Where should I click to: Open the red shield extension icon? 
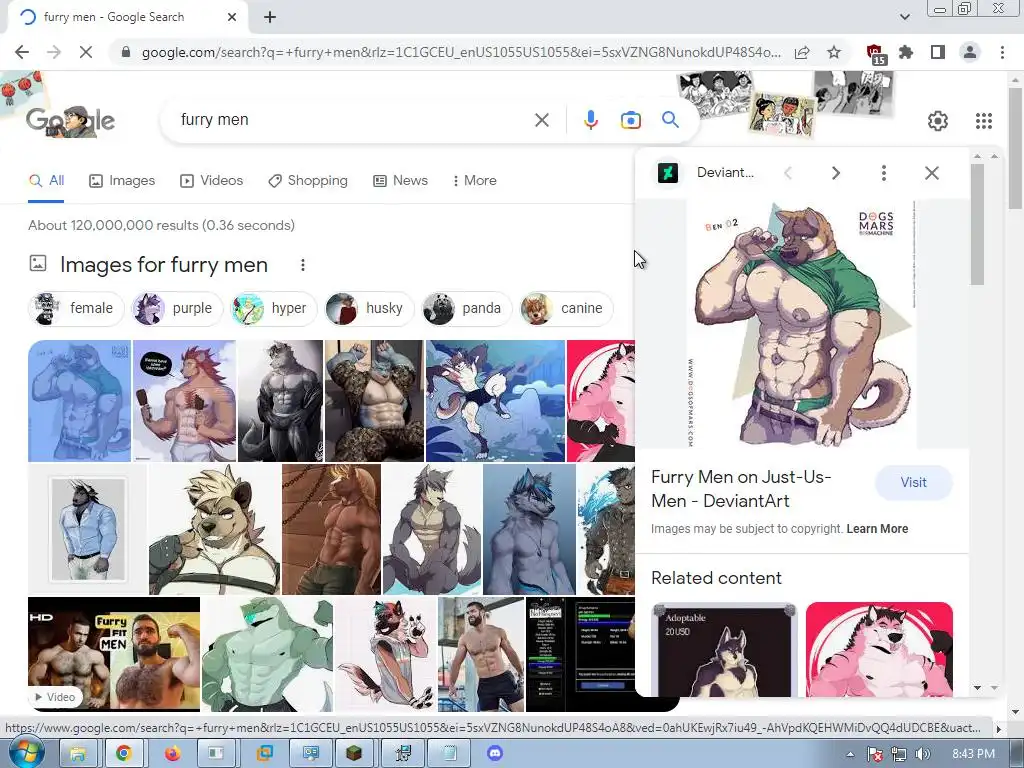874,54
